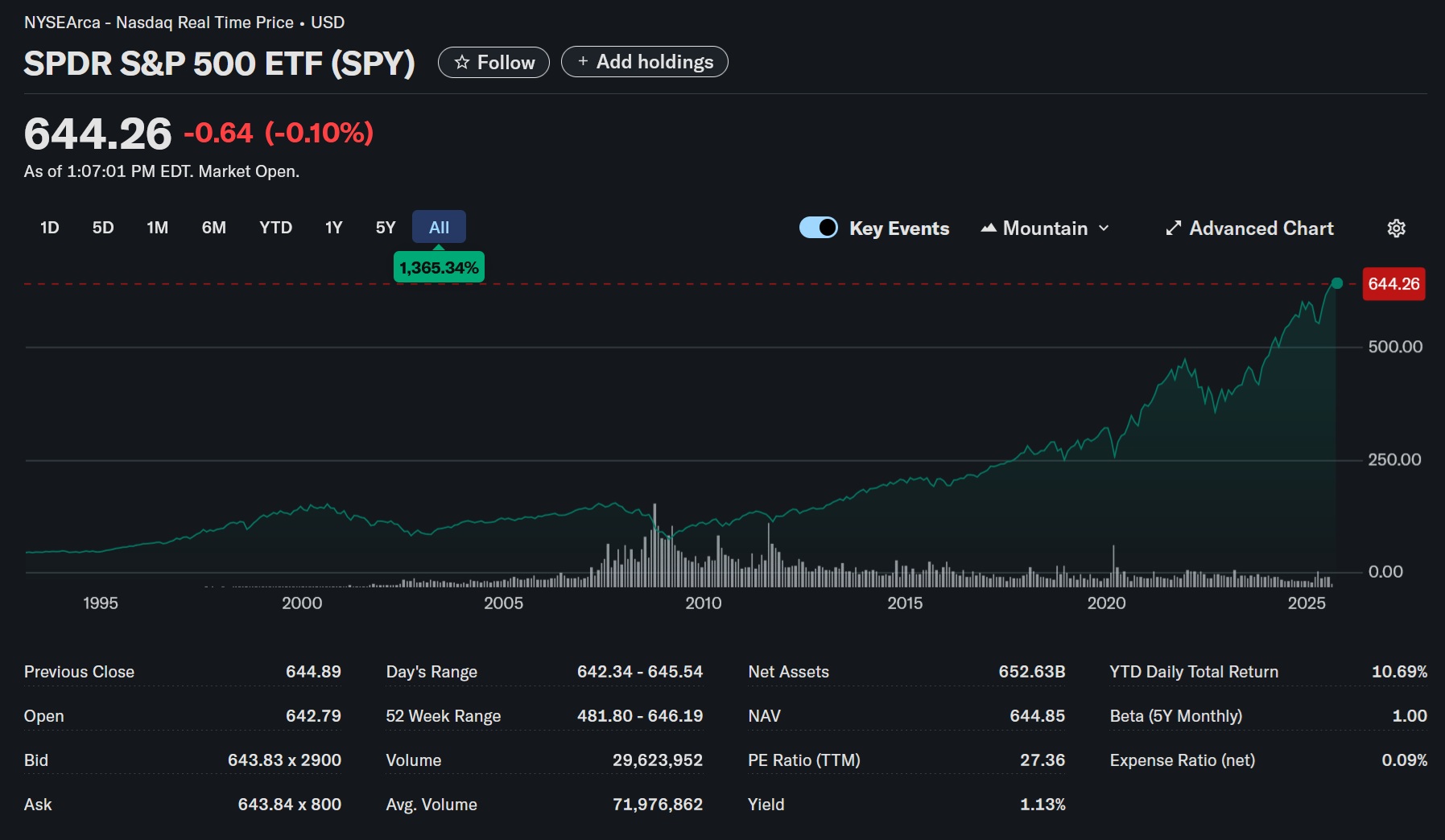Click the red 644.26 price label on chart
Image resolution: width=1445 pixels, height=840 pixels.
[1393, 284]
